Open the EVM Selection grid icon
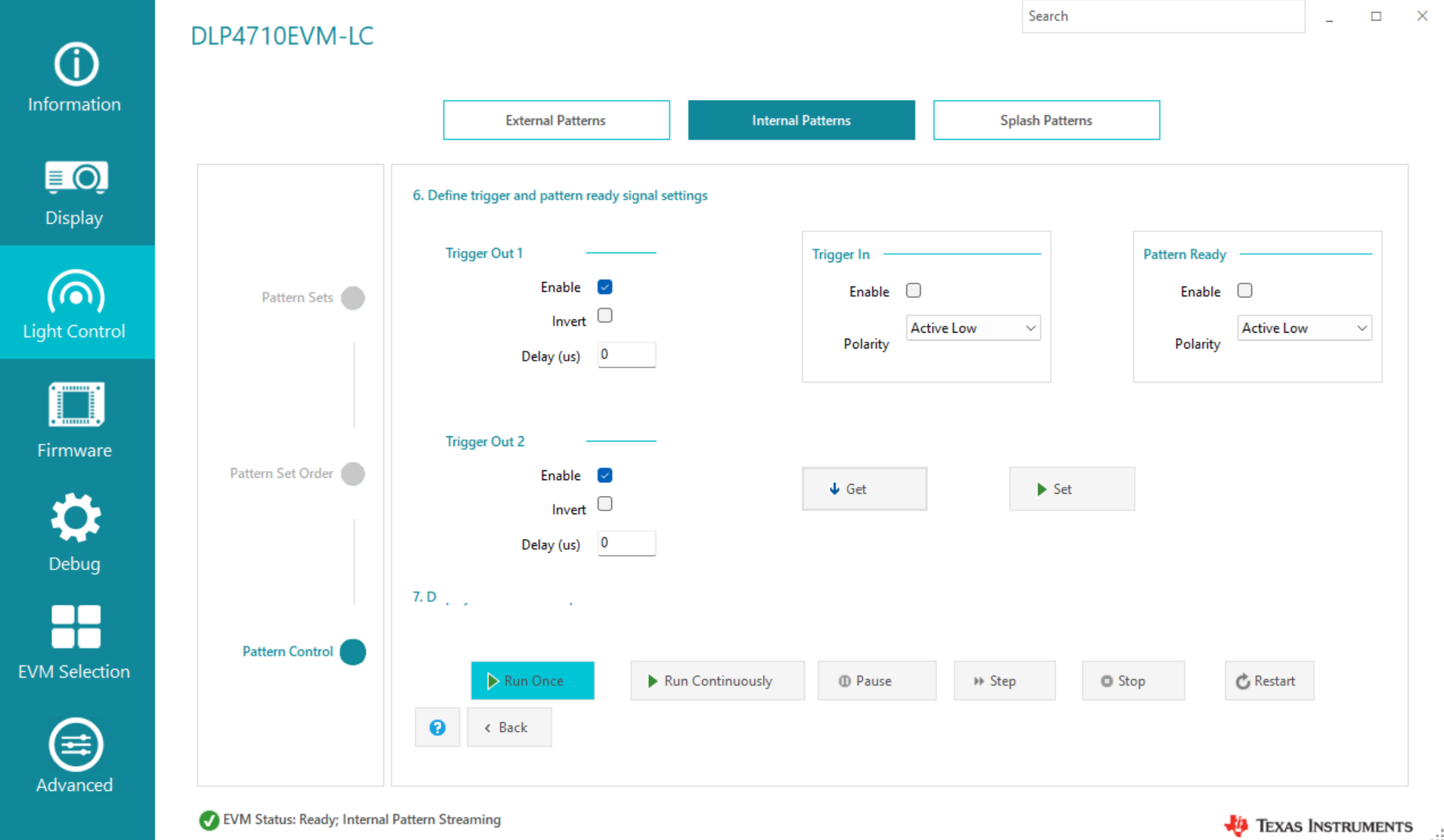Screen dimensions: 1444x840 click(76, 627)
